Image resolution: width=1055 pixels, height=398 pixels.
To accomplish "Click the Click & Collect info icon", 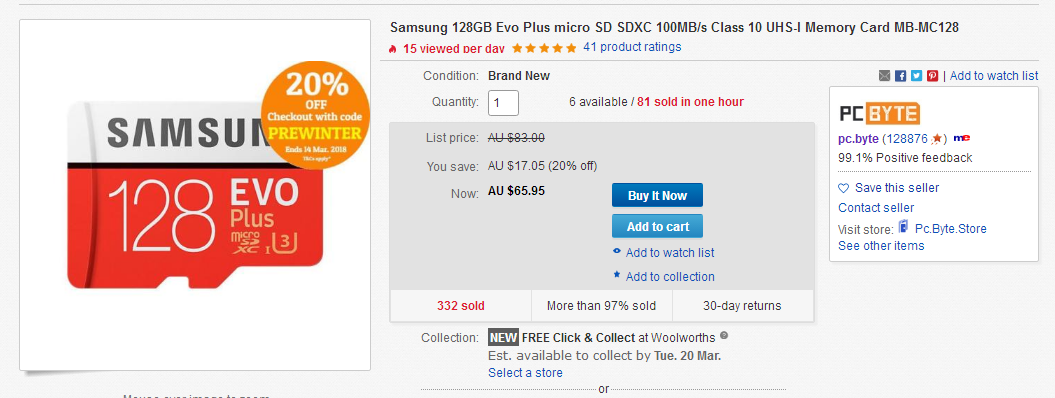I will [x=723, y=335].
